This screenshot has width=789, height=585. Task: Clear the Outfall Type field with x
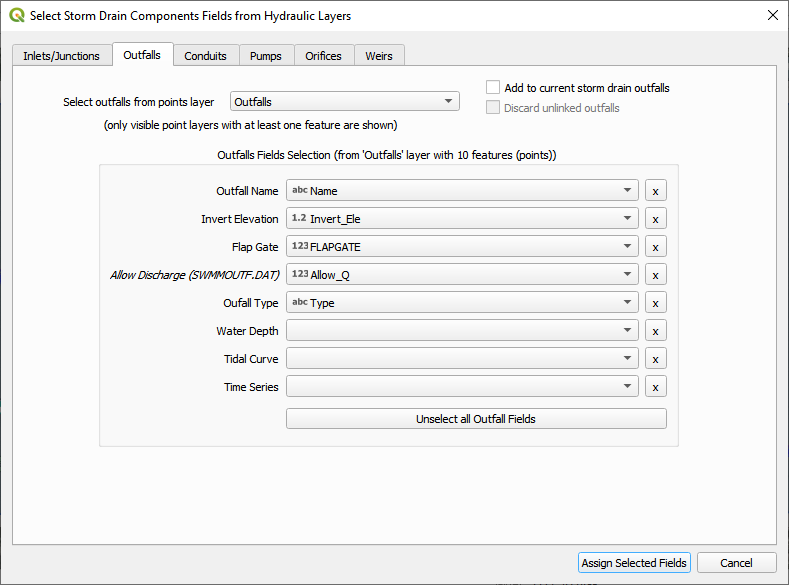coord(655,303)
